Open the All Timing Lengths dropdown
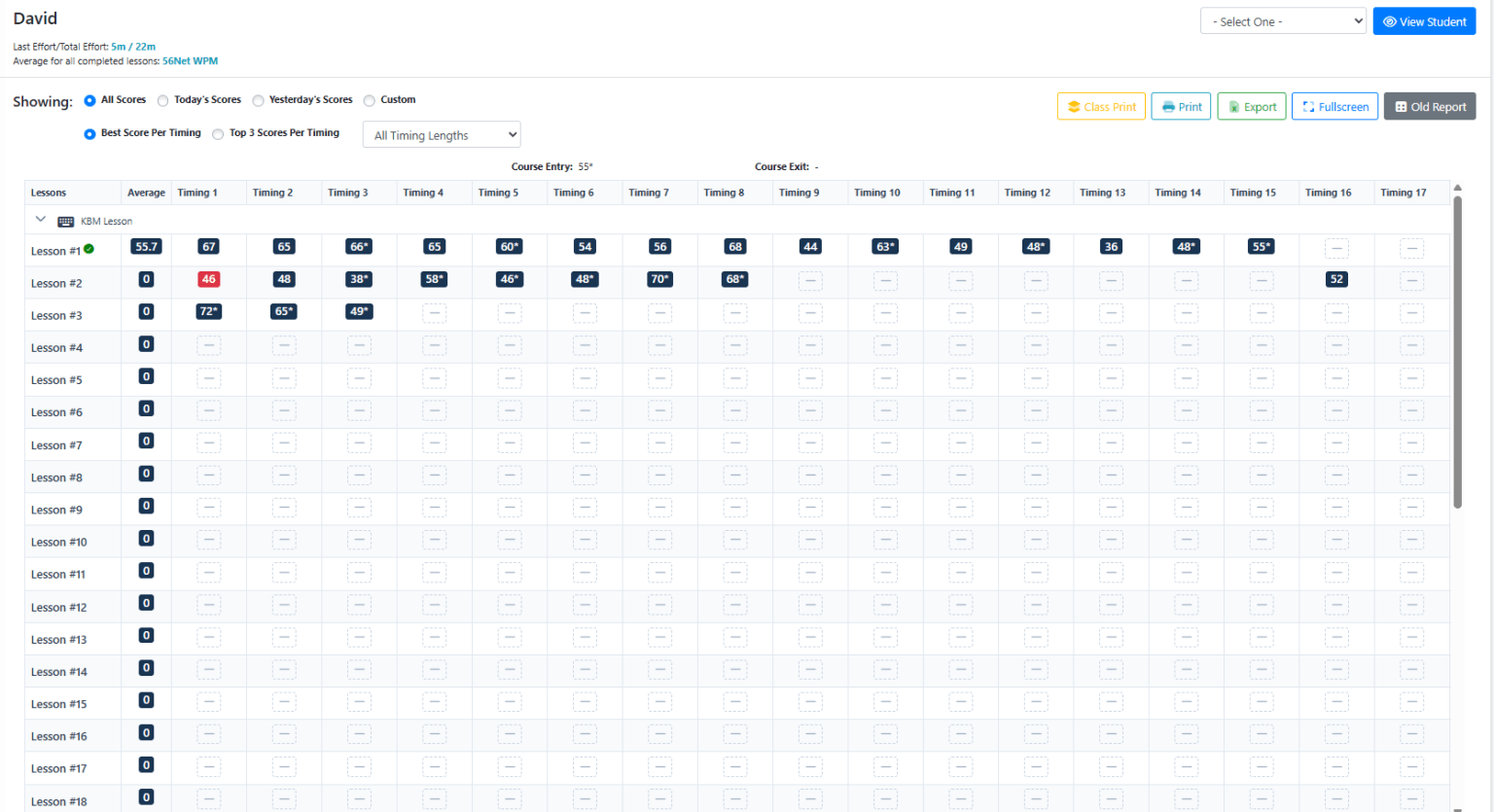The image size is (1494, 812). (441, 135)
